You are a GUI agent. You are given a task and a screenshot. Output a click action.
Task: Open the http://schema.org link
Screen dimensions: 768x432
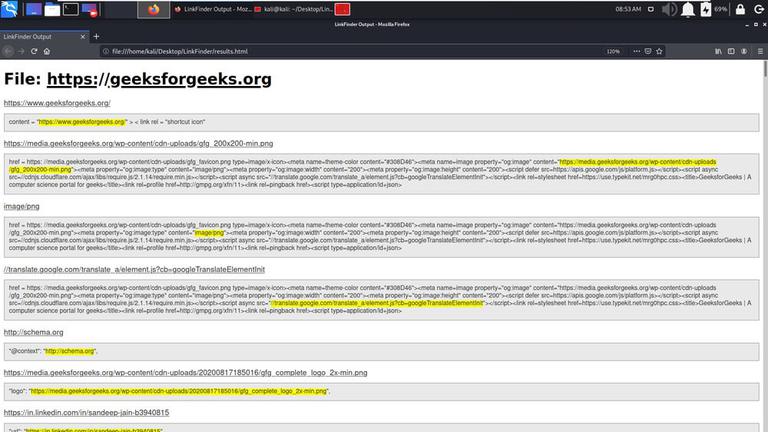(34, 332)
